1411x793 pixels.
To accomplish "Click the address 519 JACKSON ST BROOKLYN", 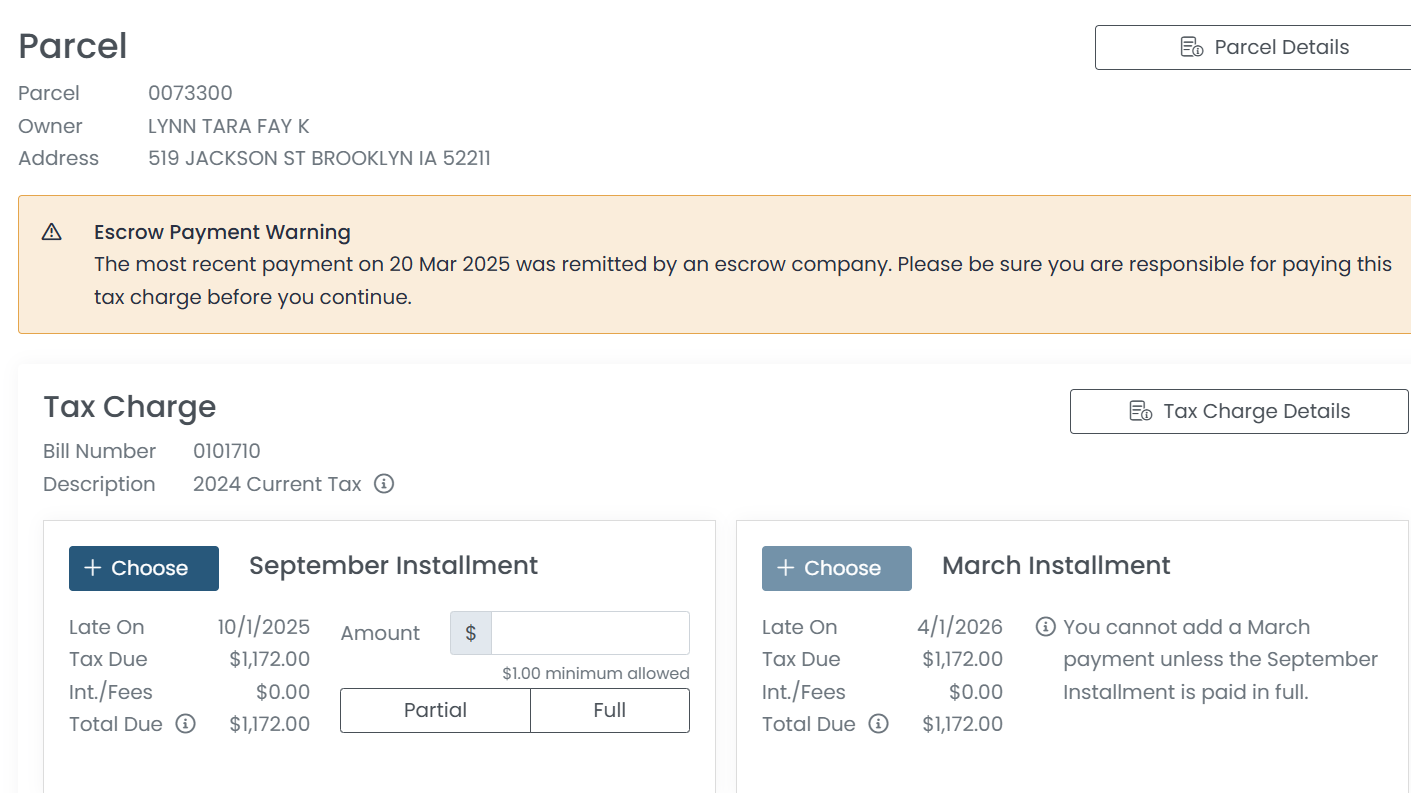I will coord(319,158).
